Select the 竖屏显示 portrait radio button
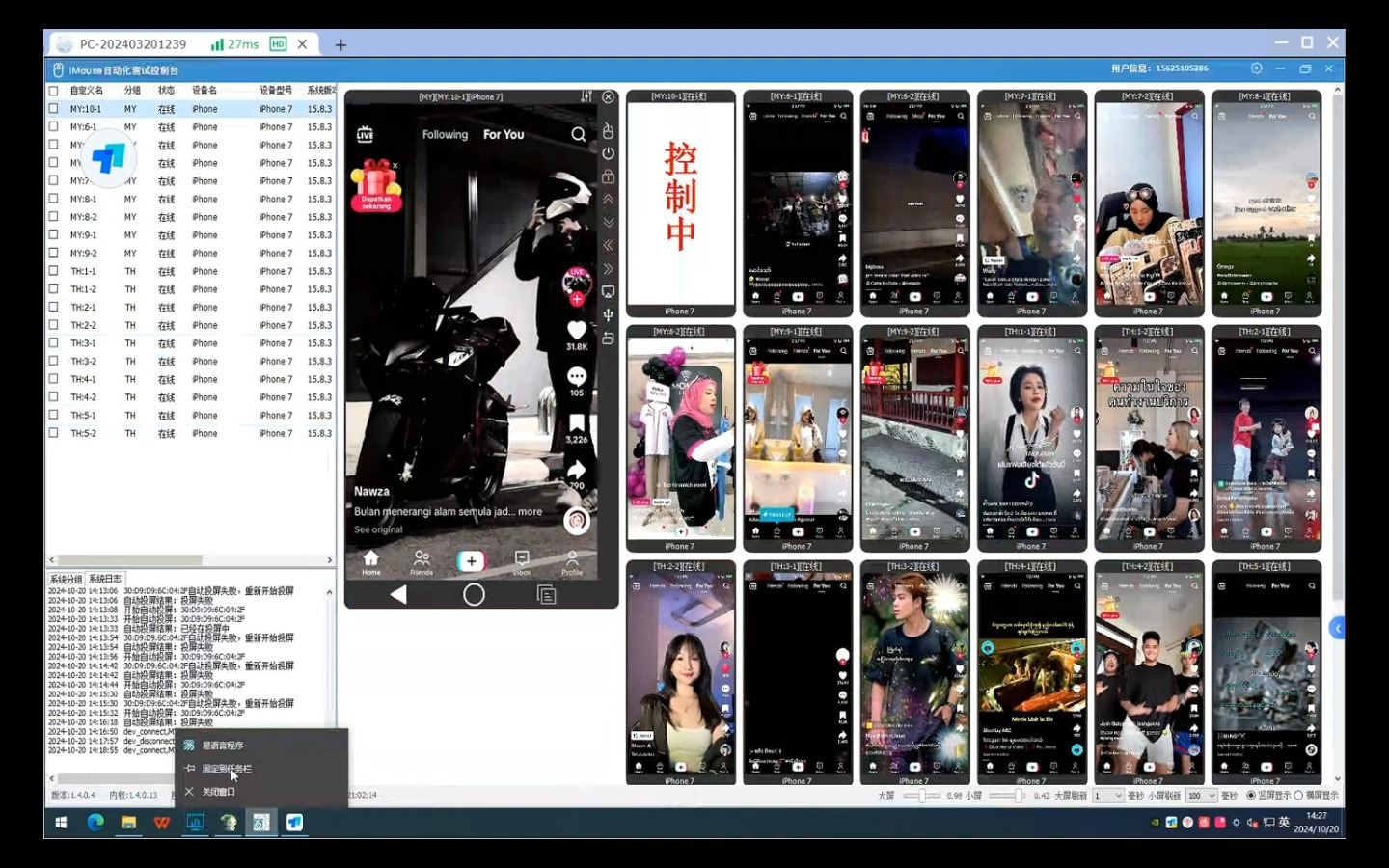This screenshot has height=868, width=1389. coord(1251,796)
